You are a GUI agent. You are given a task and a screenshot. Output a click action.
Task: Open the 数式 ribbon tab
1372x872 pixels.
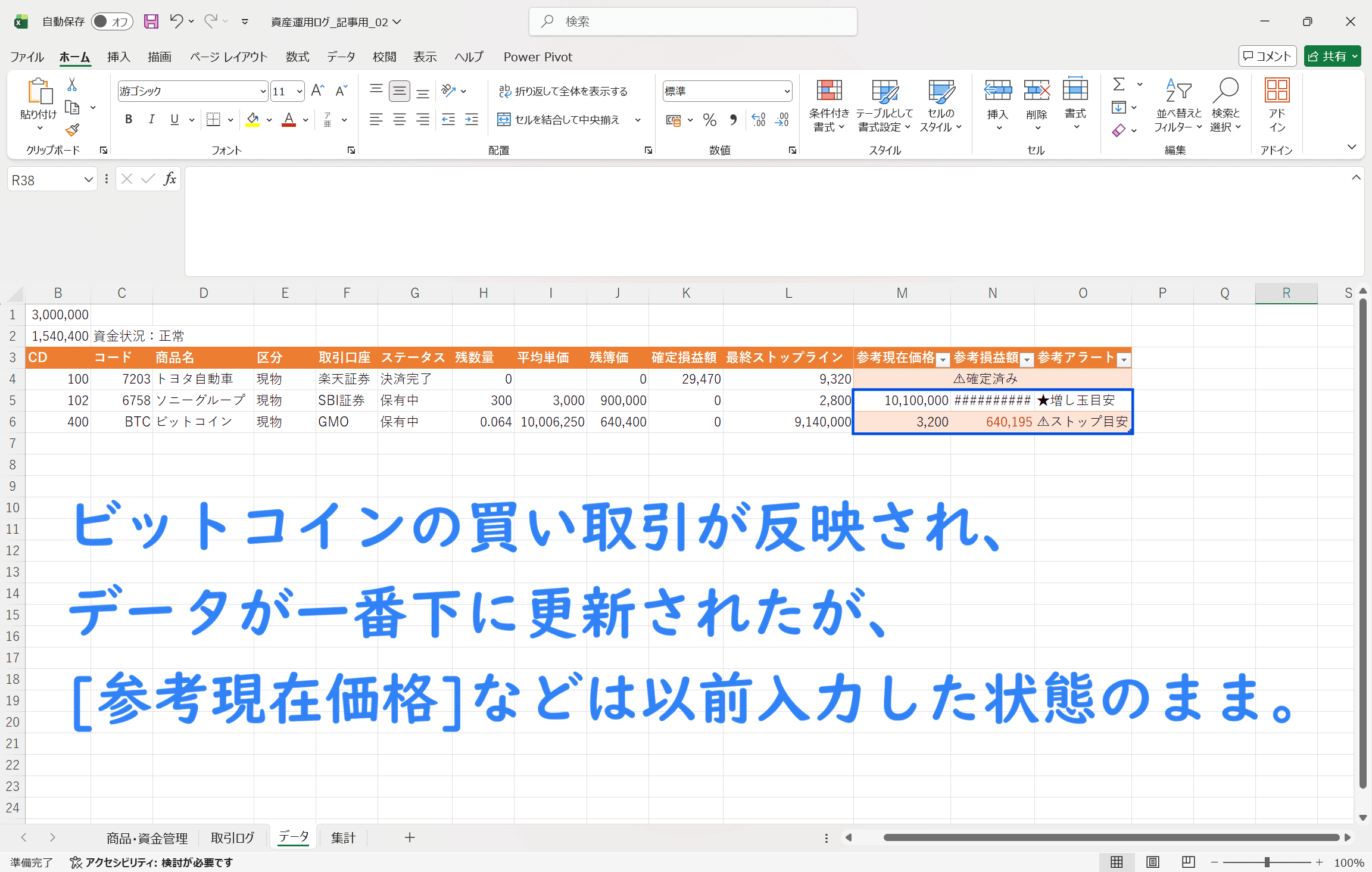click(x=297, y=57)
